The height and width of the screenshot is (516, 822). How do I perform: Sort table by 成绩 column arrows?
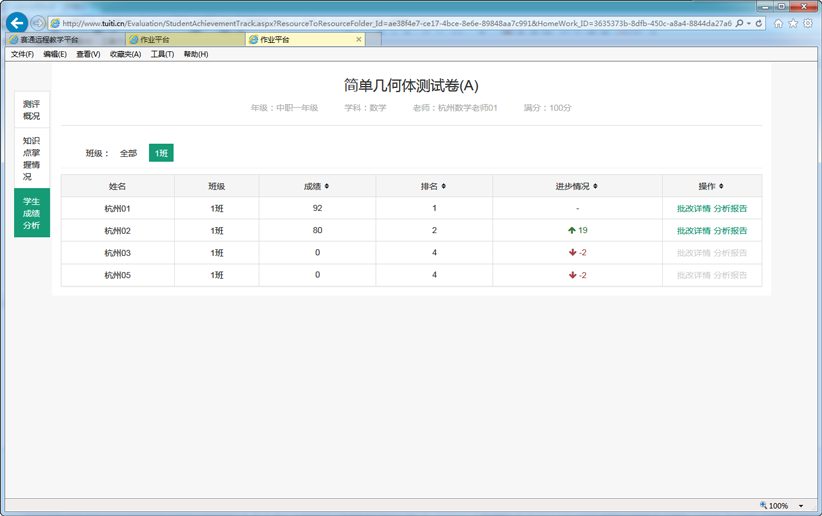[x=326, y=186]
